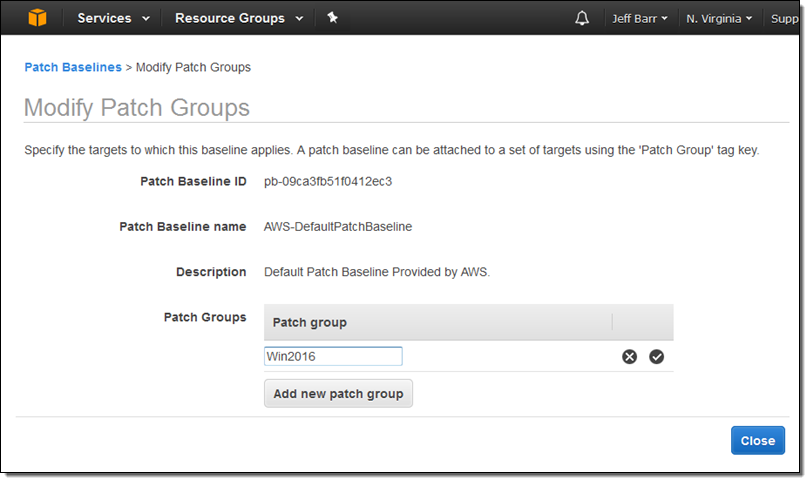
Task: Confirm the Win2016 patch group with checkmark
Action: [657, 356]
